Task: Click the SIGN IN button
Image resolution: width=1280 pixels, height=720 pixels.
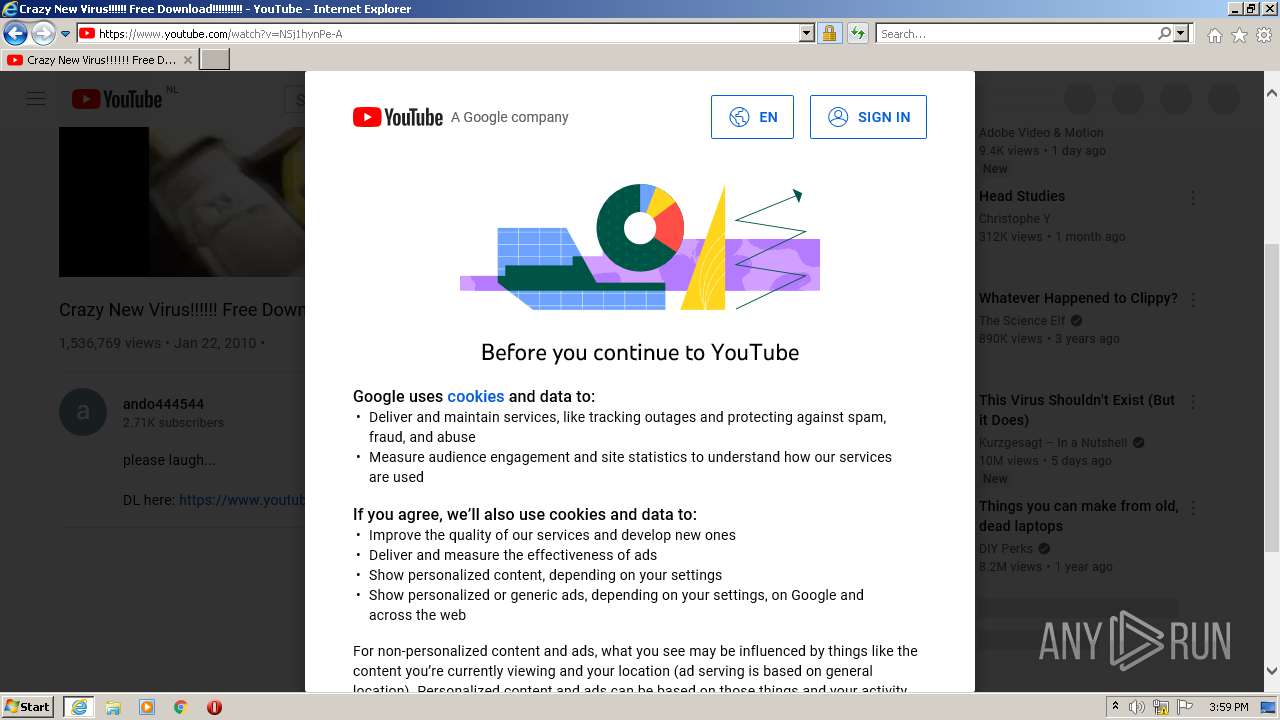Action: point(868,117)
